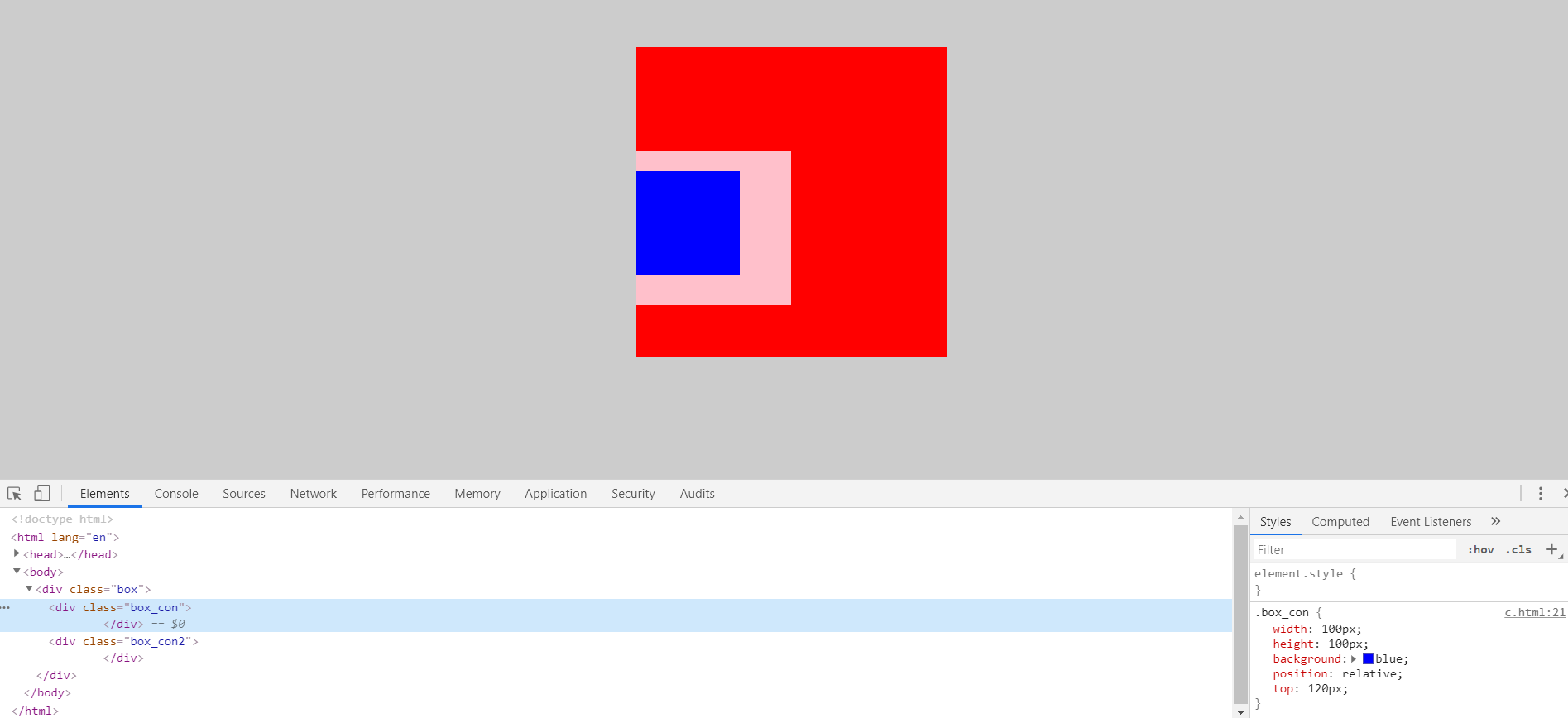Show more Styles pane tabs chevron
This screenshot has width=1568, height=718.
(1495, 521)
